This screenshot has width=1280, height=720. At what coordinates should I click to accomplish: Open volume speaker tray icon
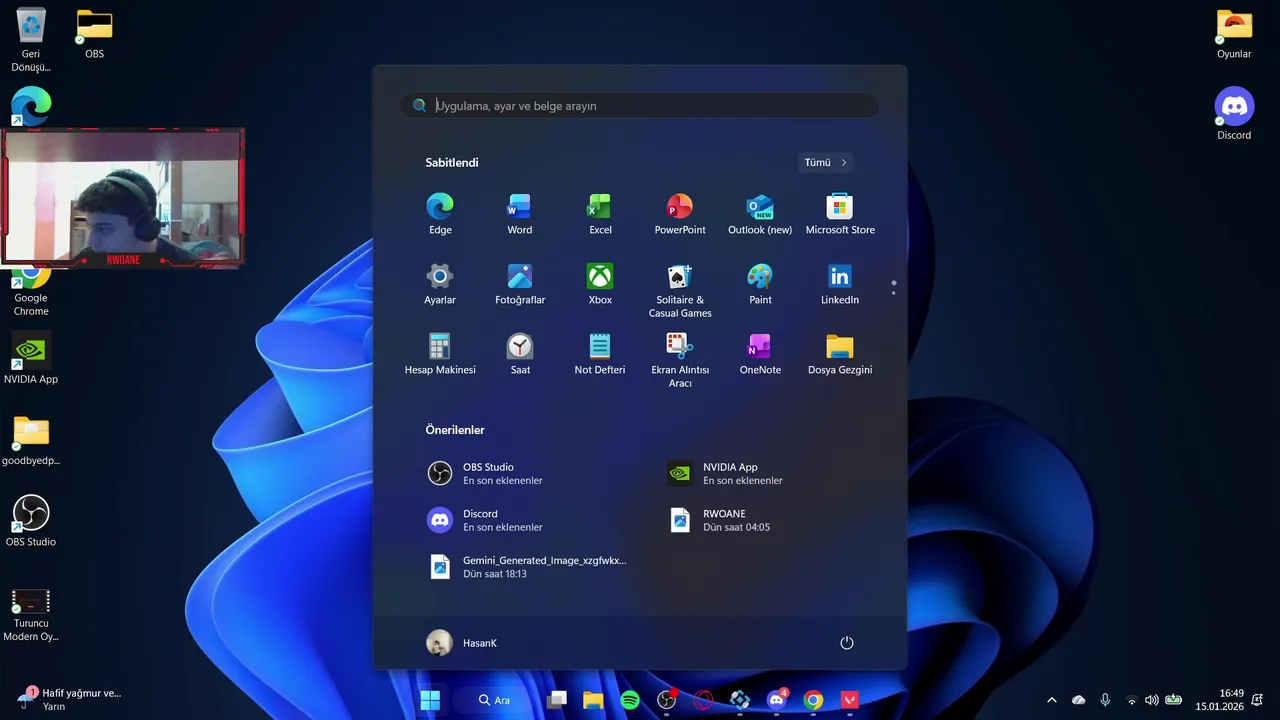point(1152,700)
